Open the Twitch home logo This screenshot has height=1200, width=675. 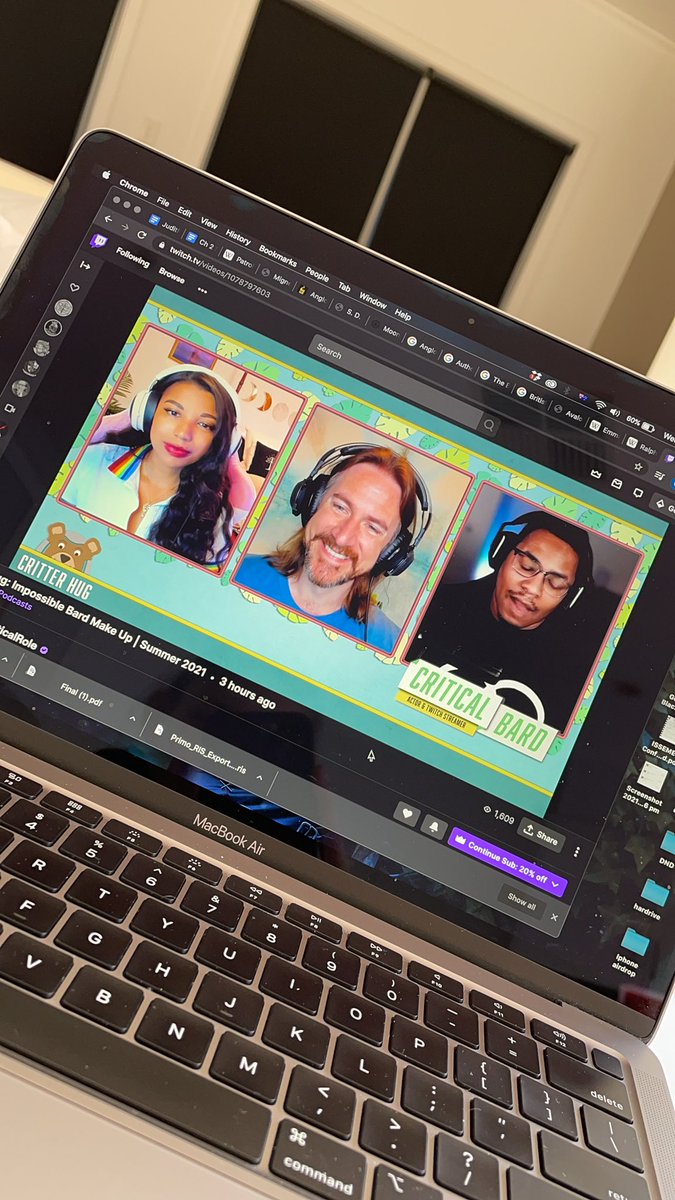98,241
